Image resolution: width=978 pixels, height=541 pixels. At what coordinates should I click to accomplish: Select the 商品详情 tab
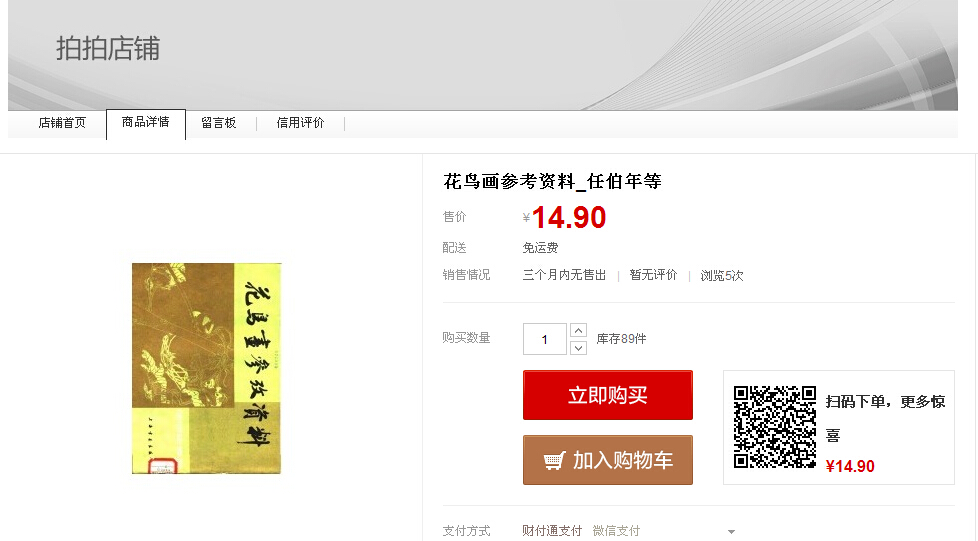[x=146, y=123]
